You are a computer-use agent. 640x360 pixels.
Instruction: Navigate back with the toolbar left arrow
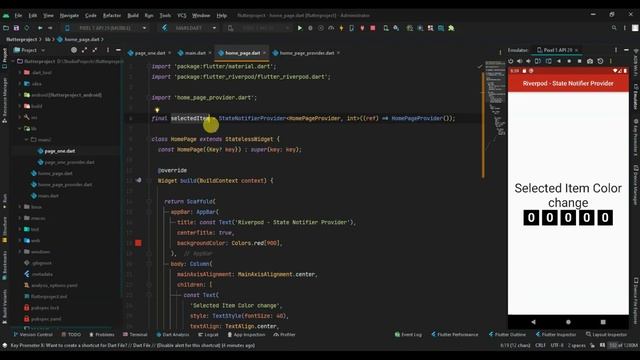tap(40, 28)
